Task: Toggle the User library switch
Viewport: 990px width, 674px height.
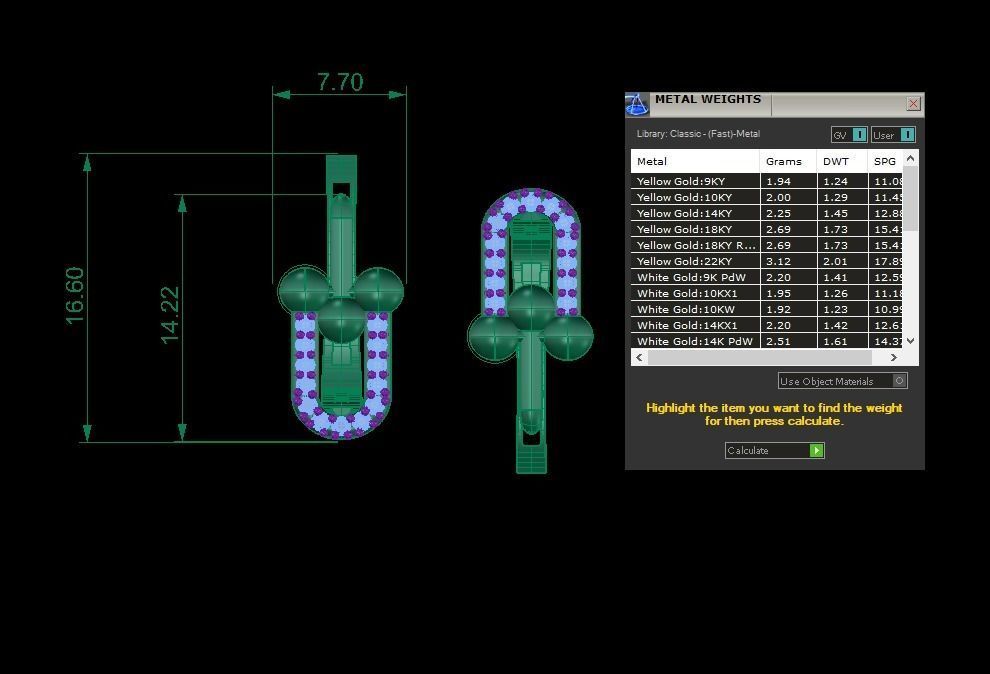Action: point(893,134)
